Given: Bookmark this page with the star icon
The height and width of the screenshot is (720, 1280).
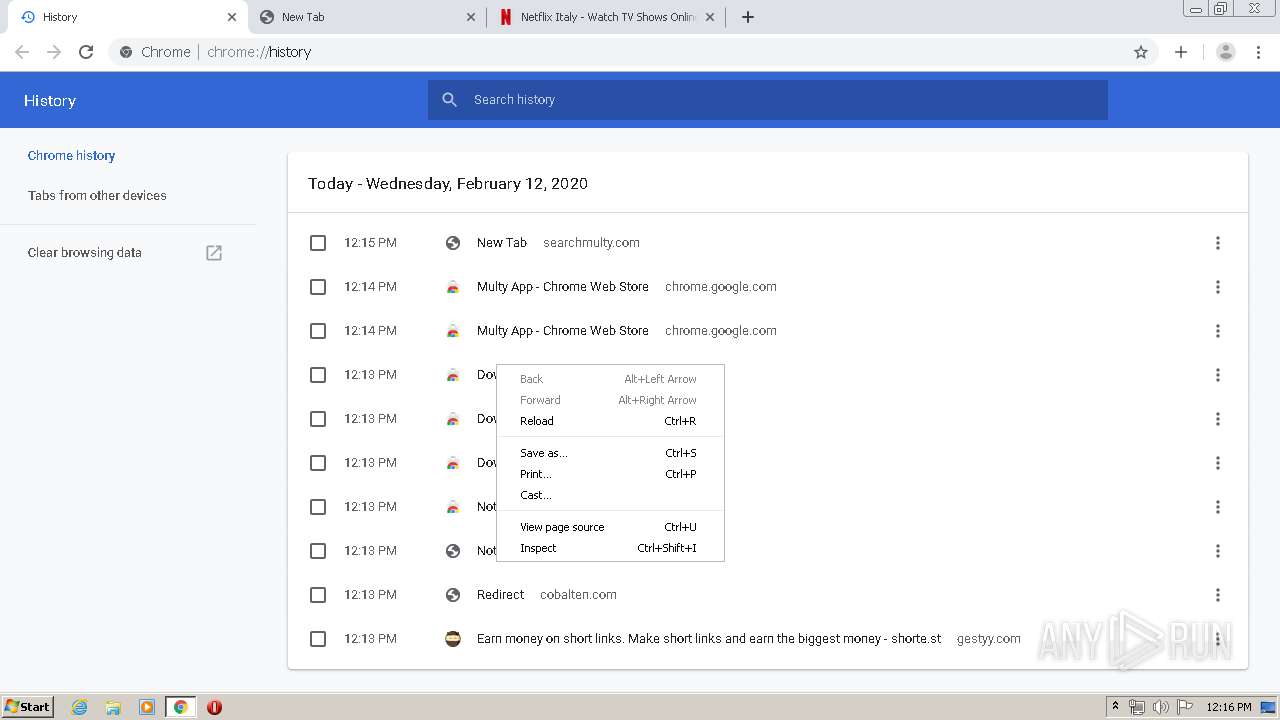Looking at the screenshot, I should click(1141, 52).
